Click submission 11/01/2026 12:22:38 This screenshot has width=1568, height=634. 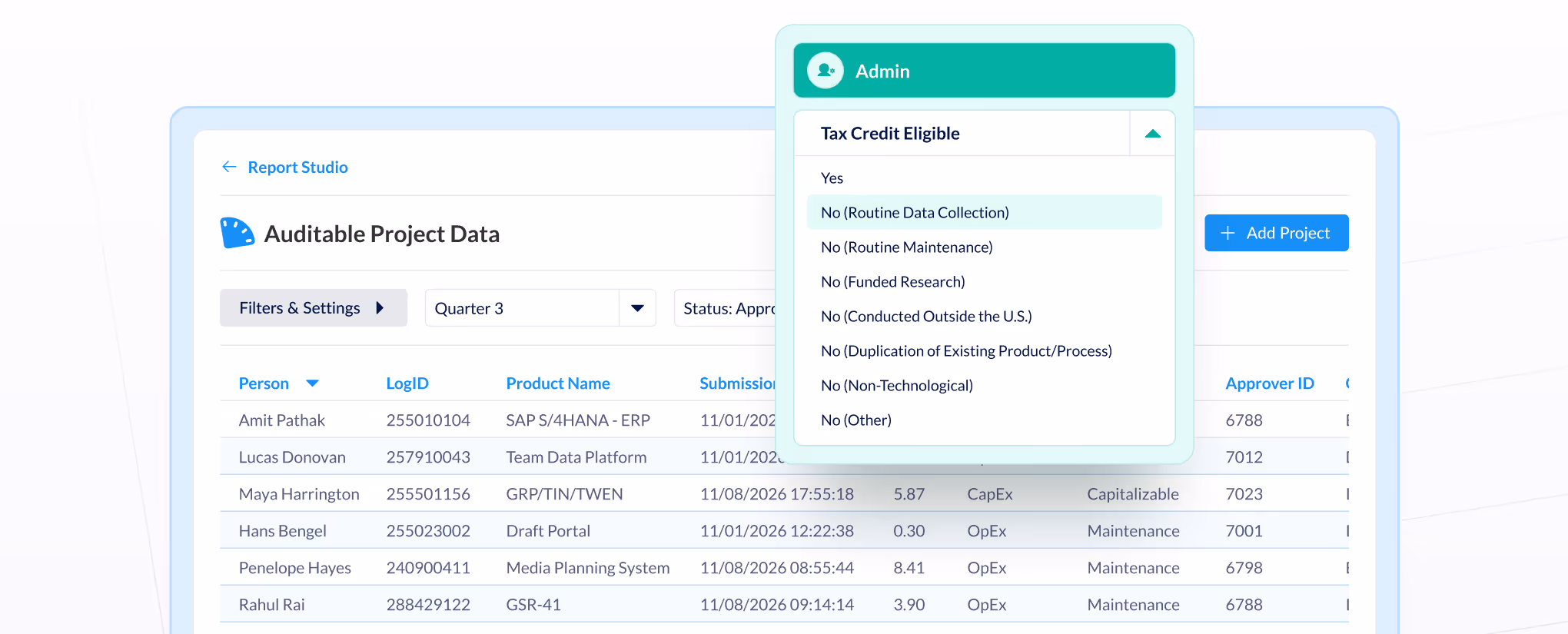pos(776,531)
